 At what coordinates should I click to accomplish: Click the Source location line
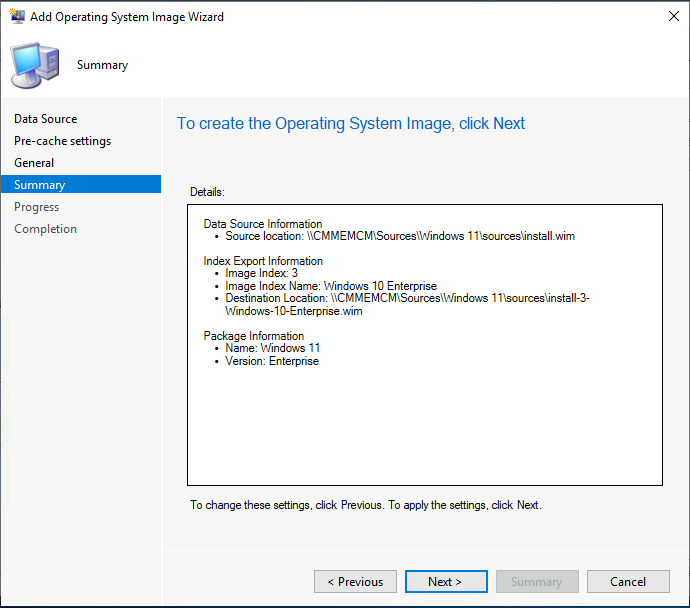400,236
